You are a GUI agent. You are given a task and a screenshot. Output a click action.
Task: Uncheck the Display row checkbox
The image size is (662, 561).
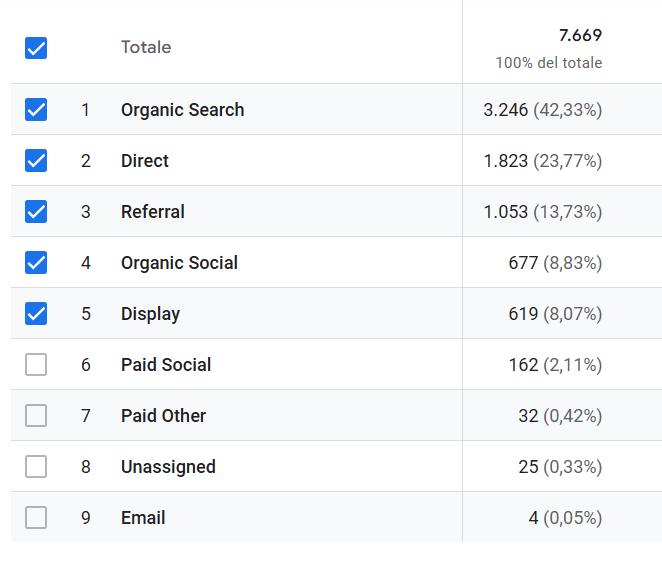coord(36,314)
